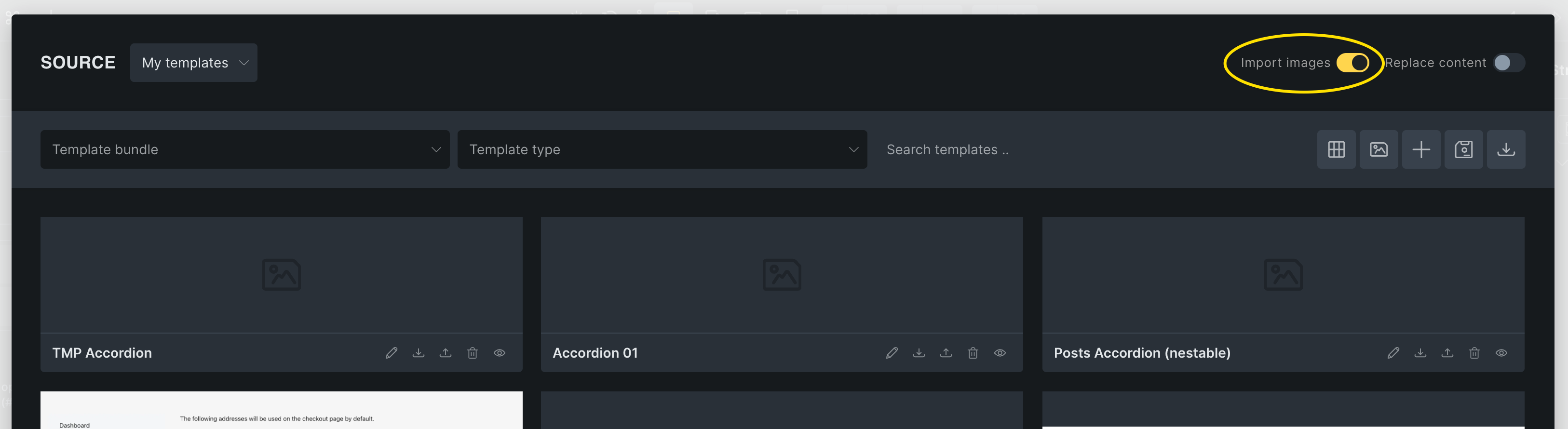Image resolution: width=1568 pixels, height=429 pixels.
Task: Edit the TMP Accordion template
Action: coord(392,353)
